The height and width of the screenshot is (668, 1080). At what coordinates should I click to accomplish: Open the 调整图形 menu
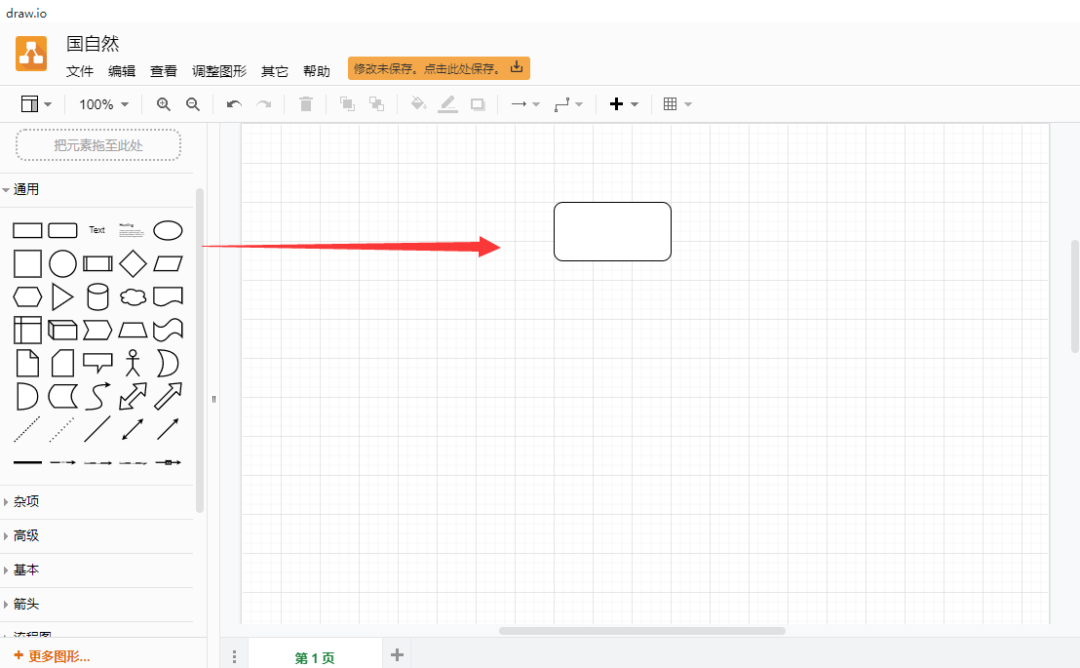point(219,71)
